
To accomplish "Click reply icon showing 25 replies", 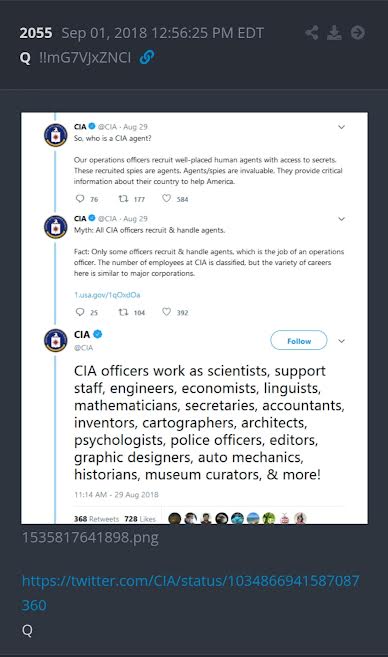I will click(x=80, y=312).
